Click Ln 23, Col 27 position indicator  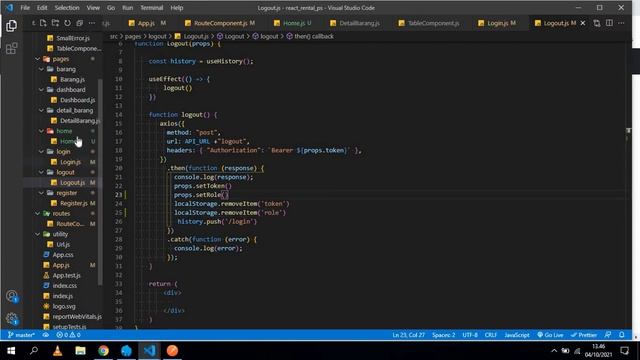click(x=409, y=335)
